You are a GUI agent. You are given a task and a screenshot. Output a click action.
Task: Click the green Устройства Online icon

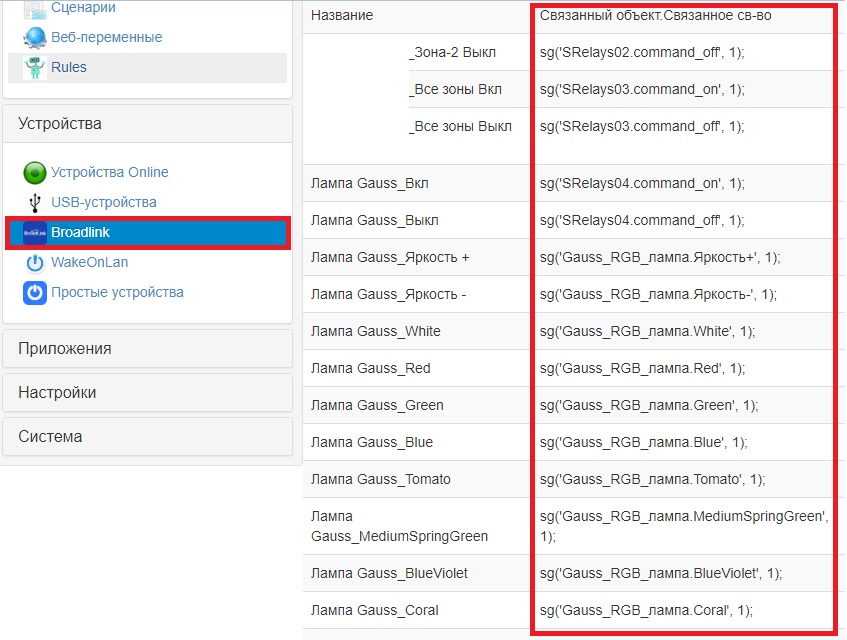(x=35, y=173)
